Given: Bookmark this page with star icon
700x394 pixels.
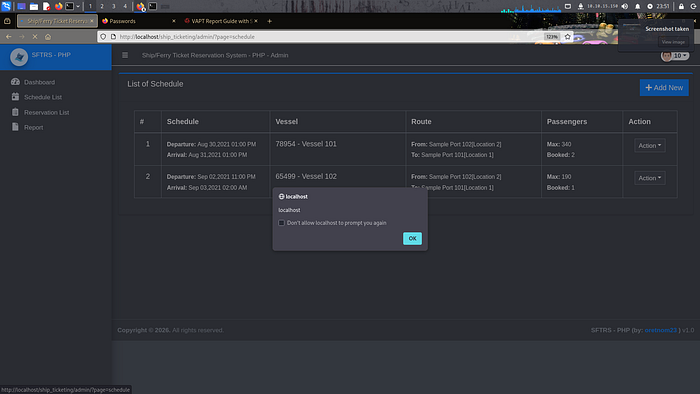Looking at the screenshot, I should click(x=567, y=37).
